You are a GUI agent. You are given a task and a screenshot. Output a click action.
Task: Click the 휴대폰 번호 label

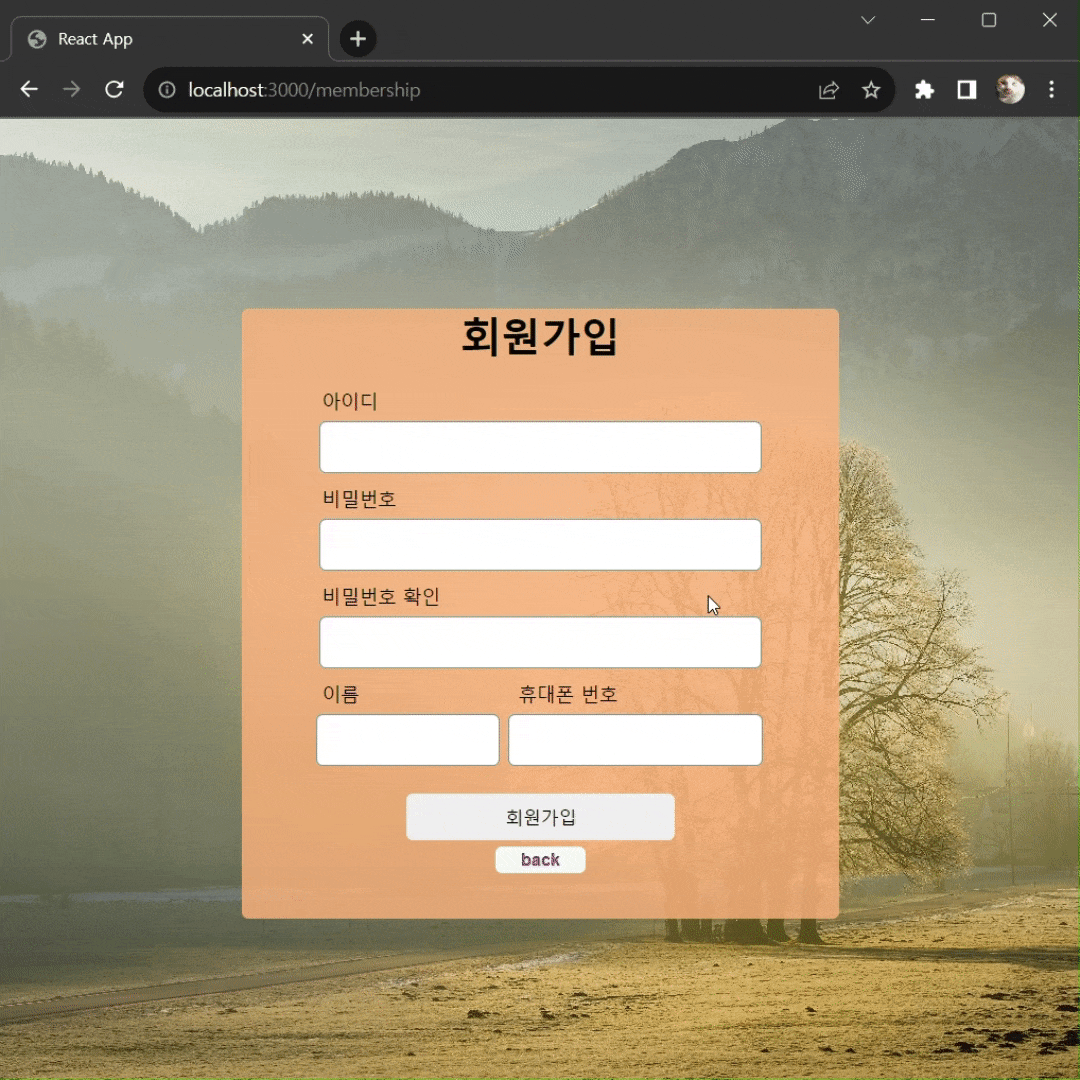pyautogui.click(x=568, y=694)
